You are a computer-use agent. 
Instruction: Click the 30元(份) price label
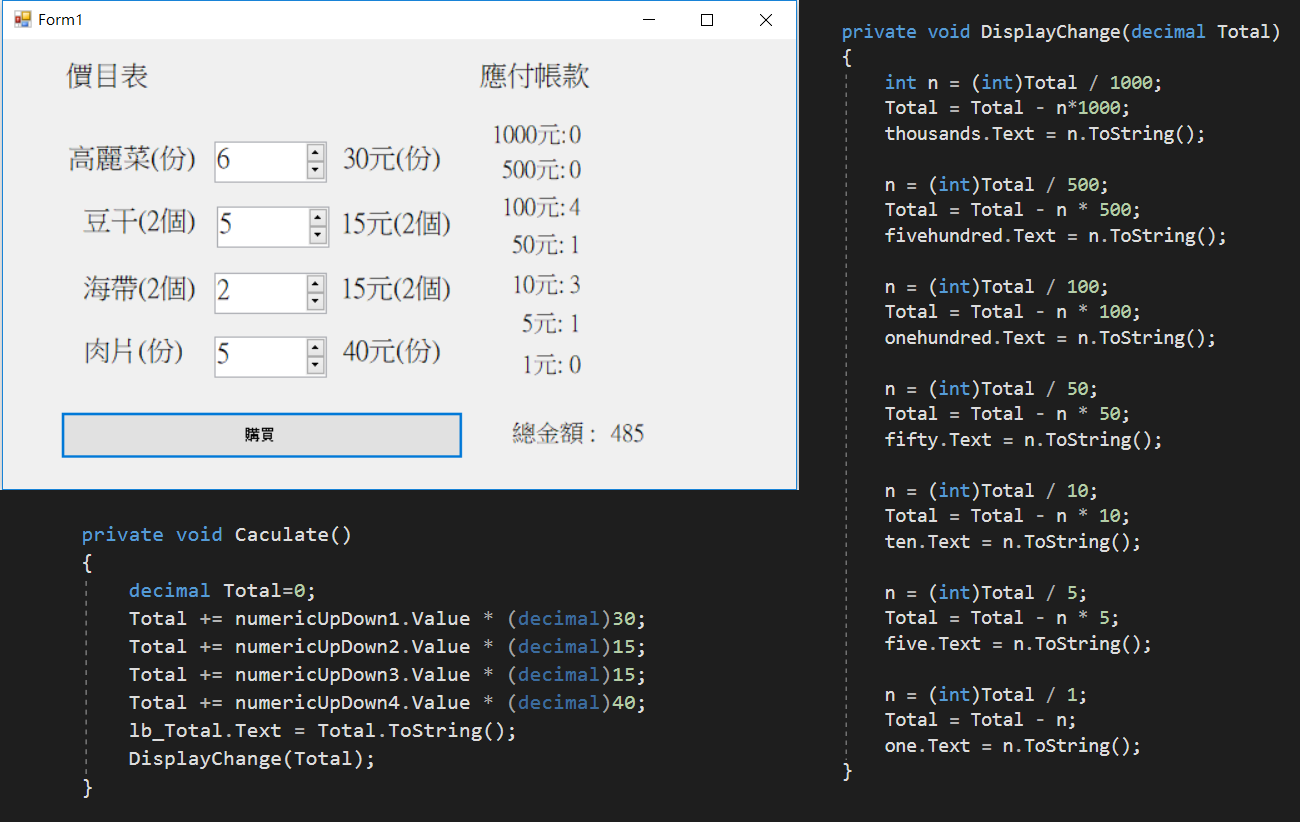pyautogui.click(x=391, y=159)
